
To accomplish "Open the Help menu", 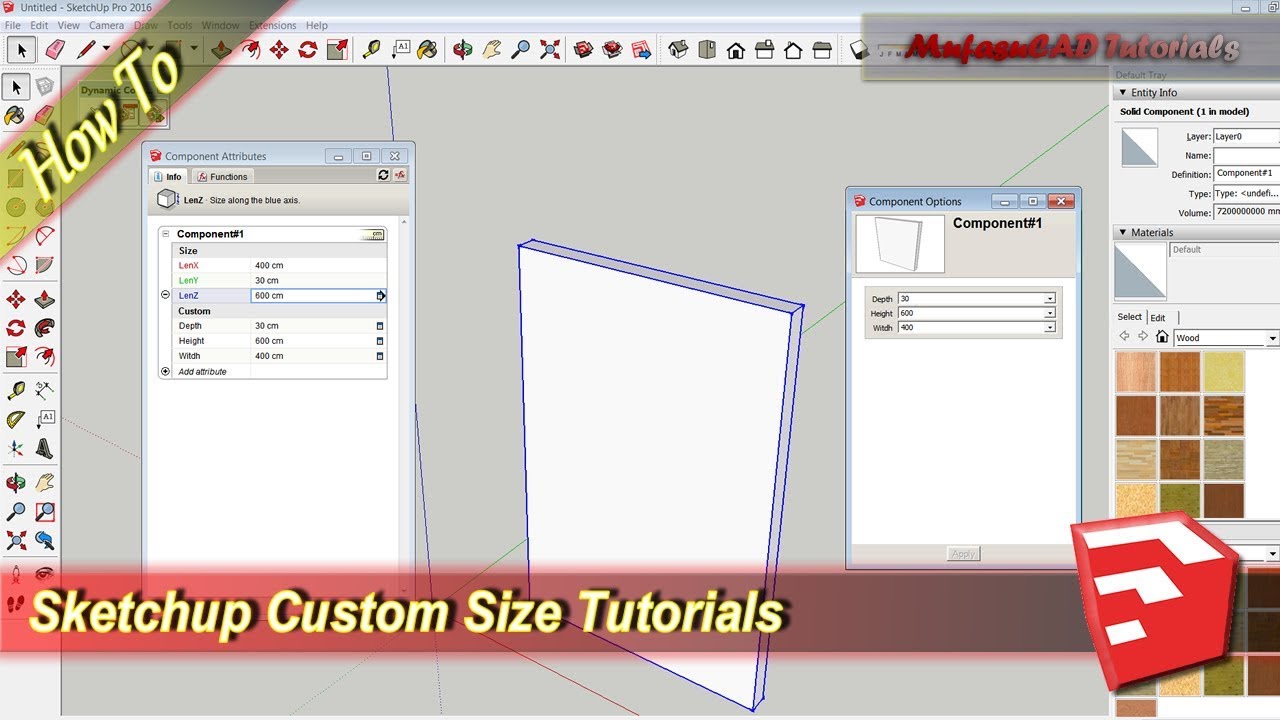I will click(x=317, y=25).
